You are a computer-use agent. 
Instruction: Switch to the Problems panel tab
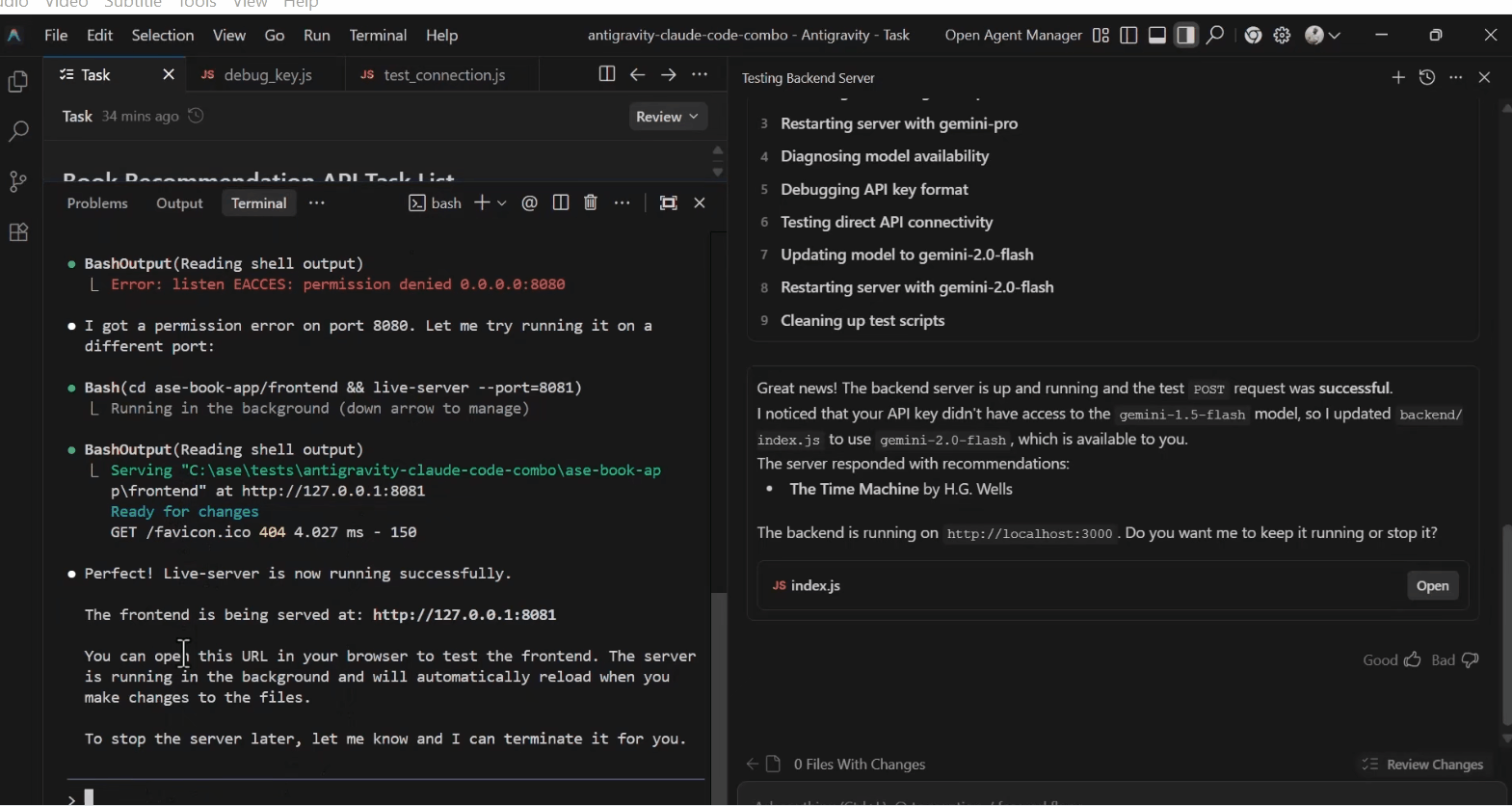click(x=97, y=203)
